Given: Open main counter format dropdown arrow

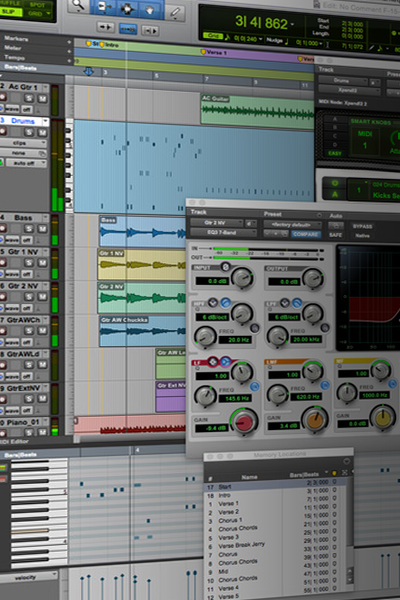Looking at the screenshot, I should coord(292,24).
